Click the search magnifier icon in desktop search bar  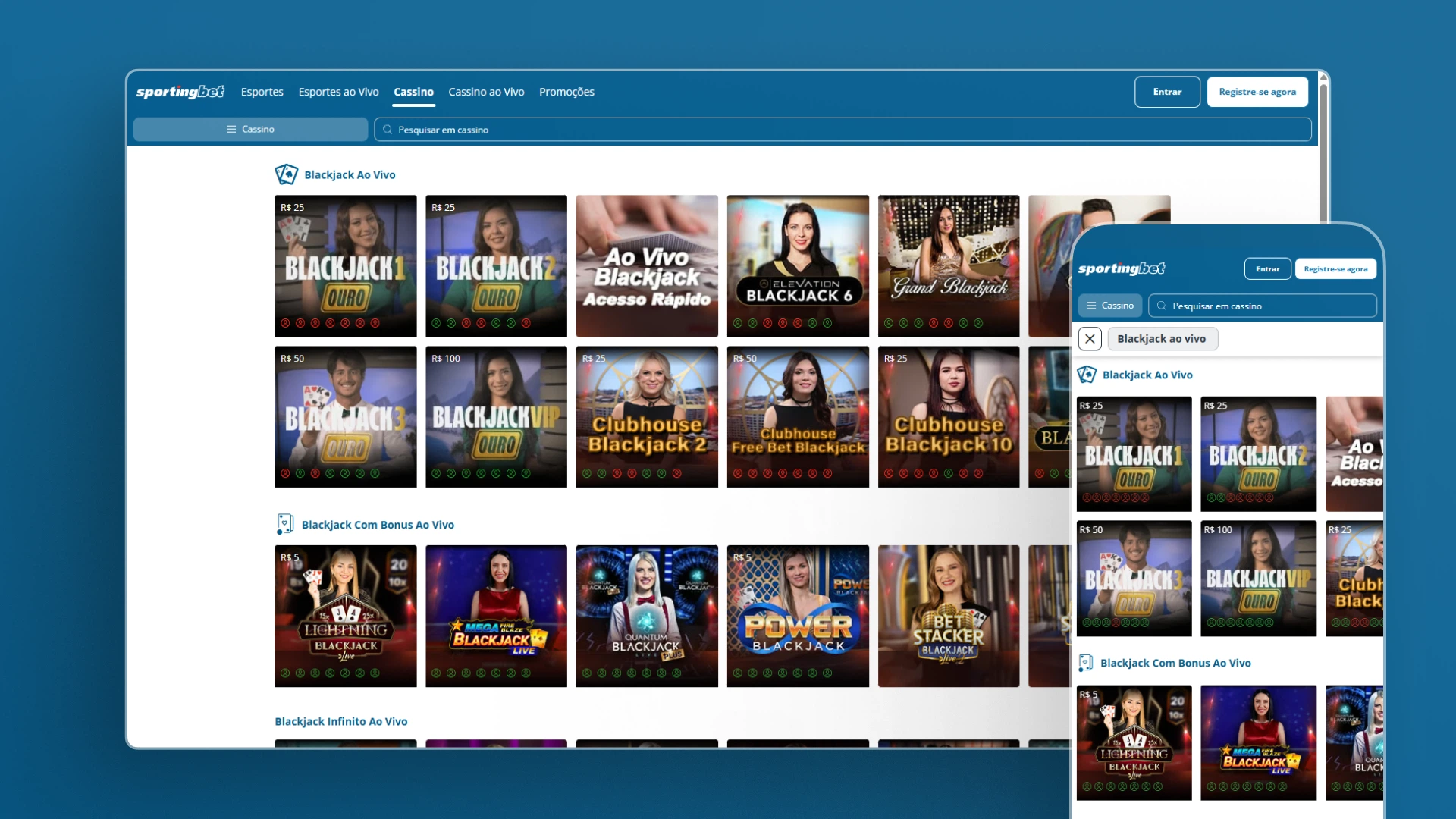tap(388, 130)
